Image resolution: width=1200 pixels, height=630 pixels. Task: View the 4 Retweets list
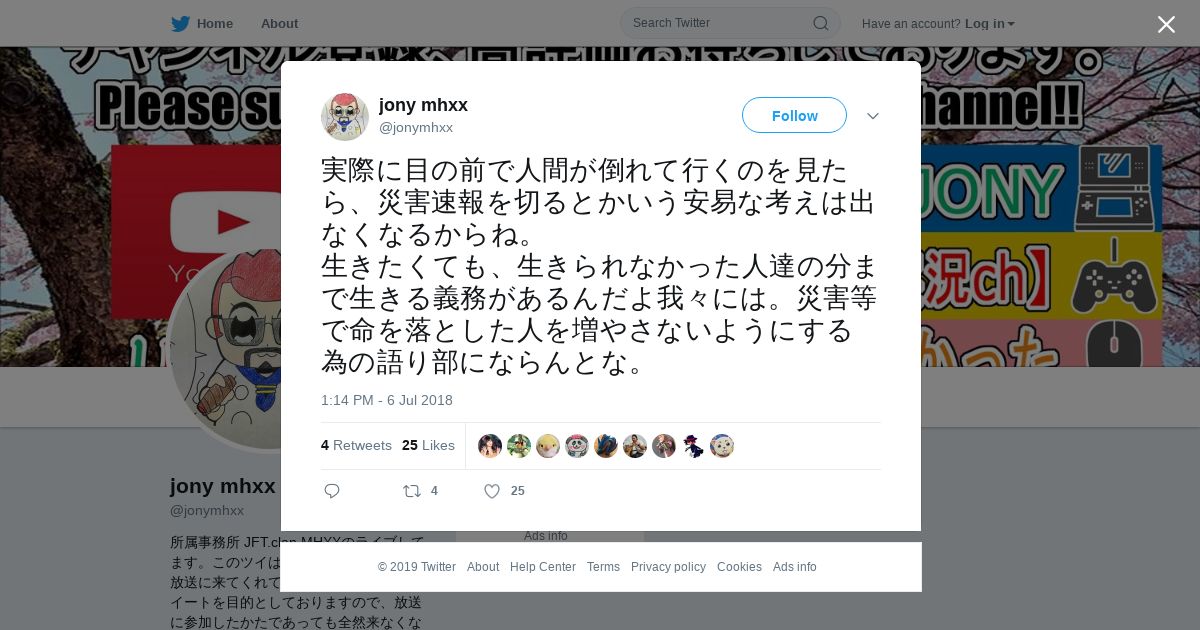pos(356,445)
